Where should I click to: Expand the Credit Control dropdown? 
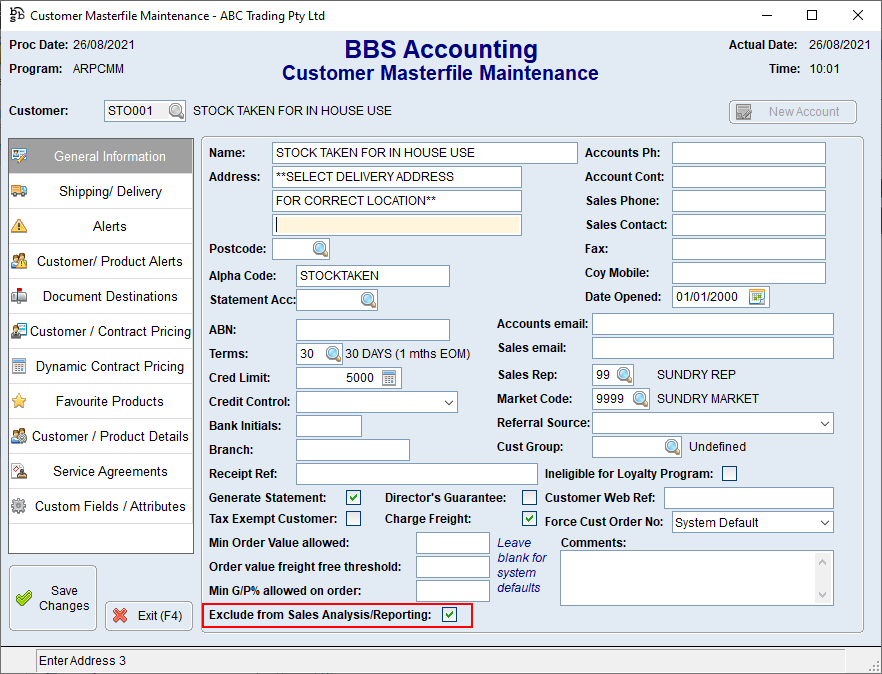click(448, 402)
